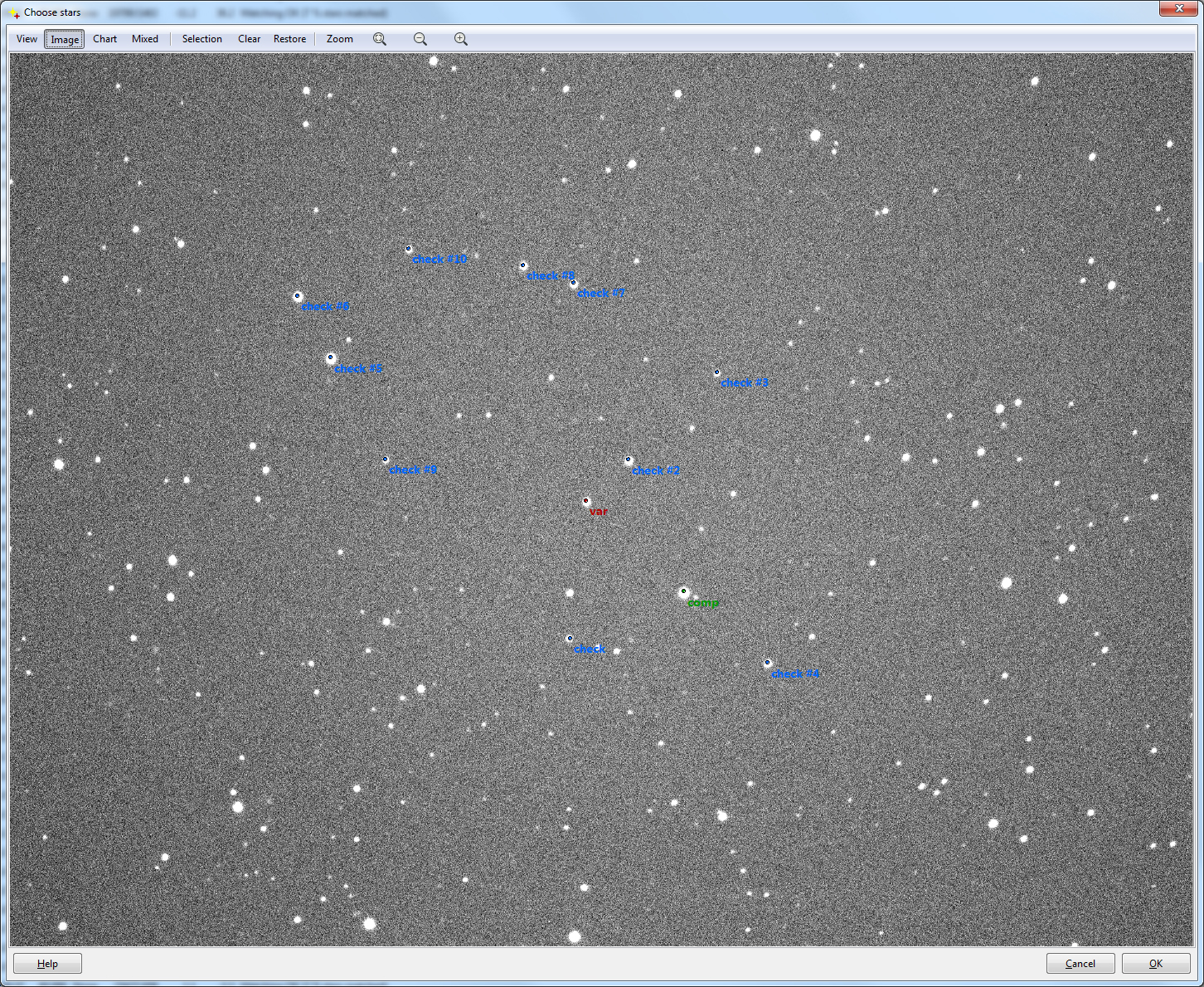Close the Choose stars dialog
Screen dimensions: 1204x987
(x=1178, y=8)
